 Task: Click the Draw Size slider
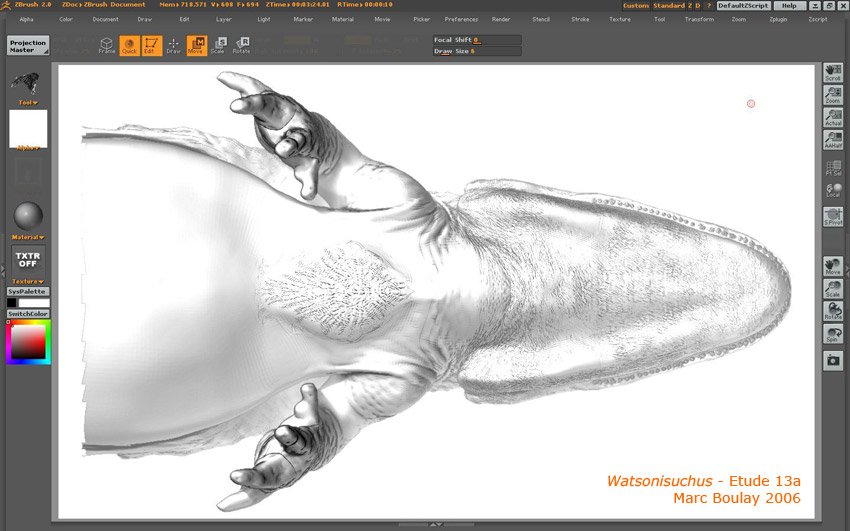477,51
